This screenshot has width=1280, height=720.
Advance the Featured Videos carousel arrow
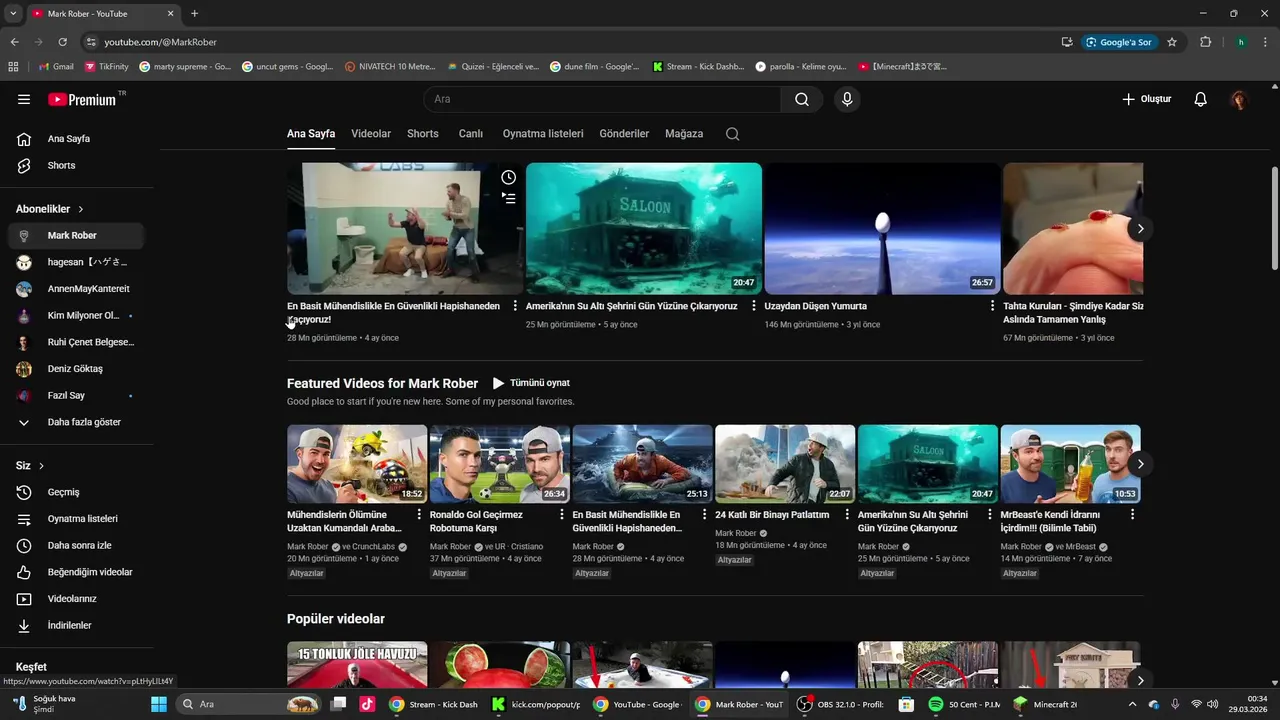point(1140,464)
